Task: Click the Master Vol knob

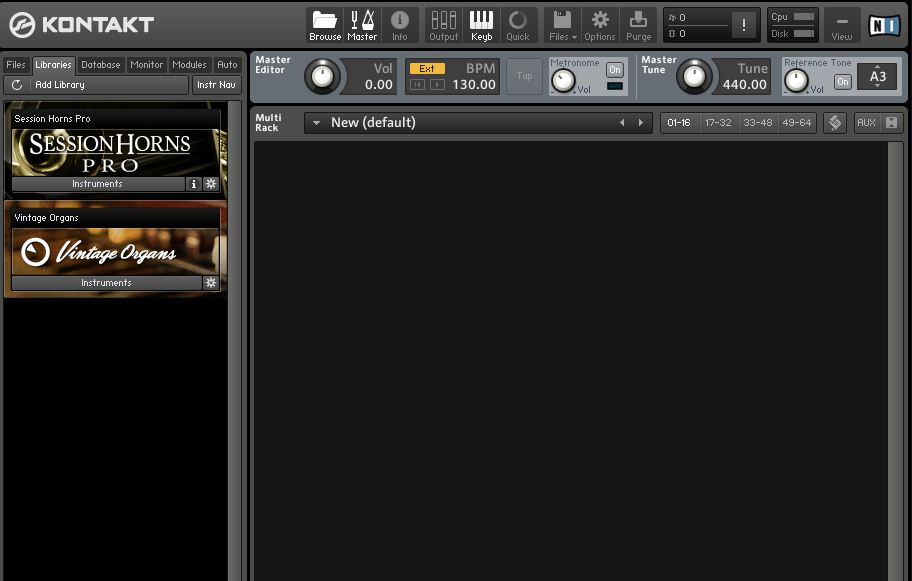Action: pos(322,76)
